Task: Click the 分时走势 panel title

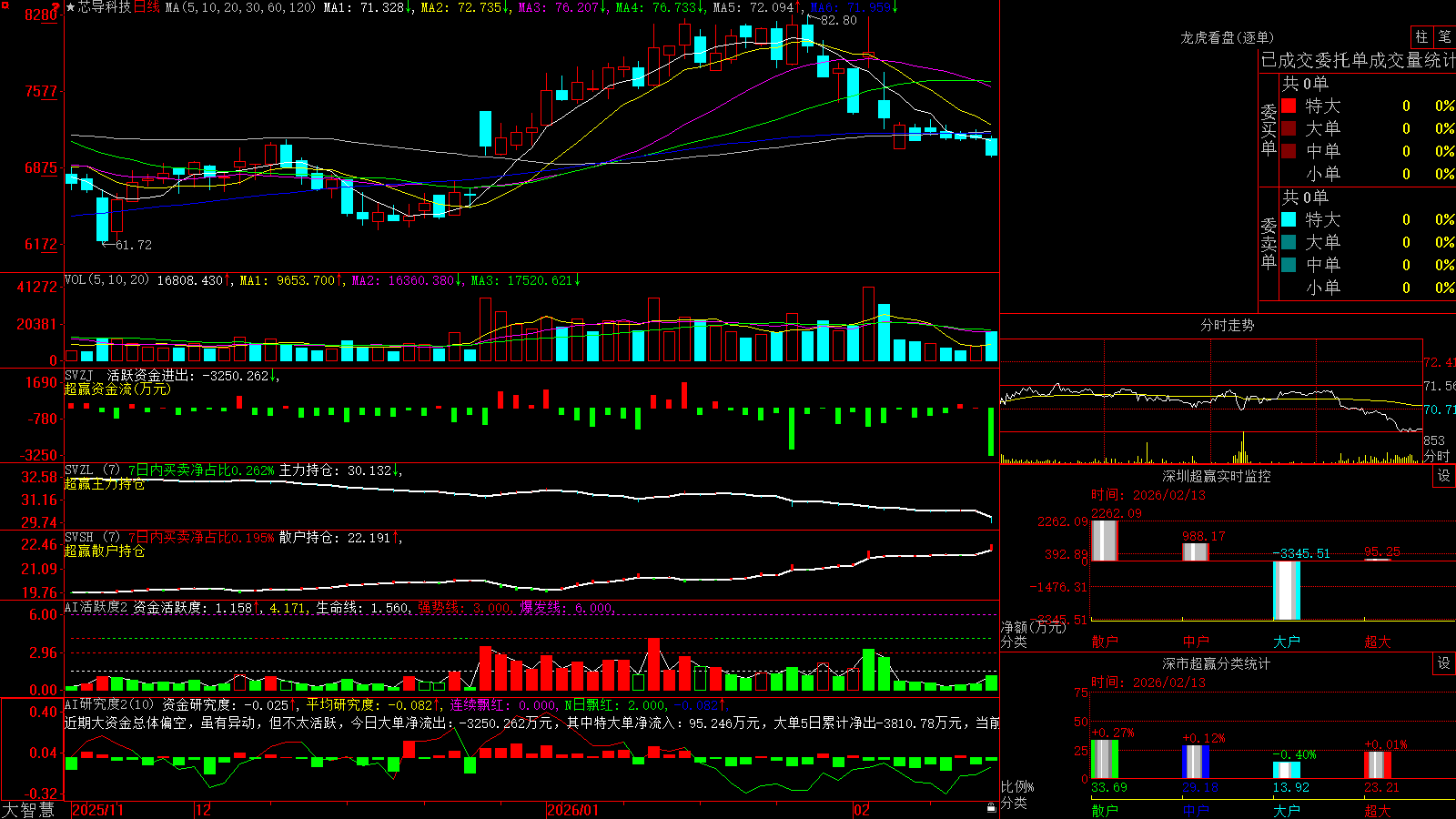Action: point(1227,325)
